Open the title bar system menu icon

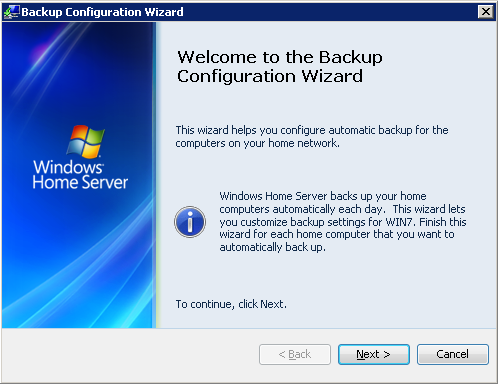pyautogui.click(x=11, y=12)
